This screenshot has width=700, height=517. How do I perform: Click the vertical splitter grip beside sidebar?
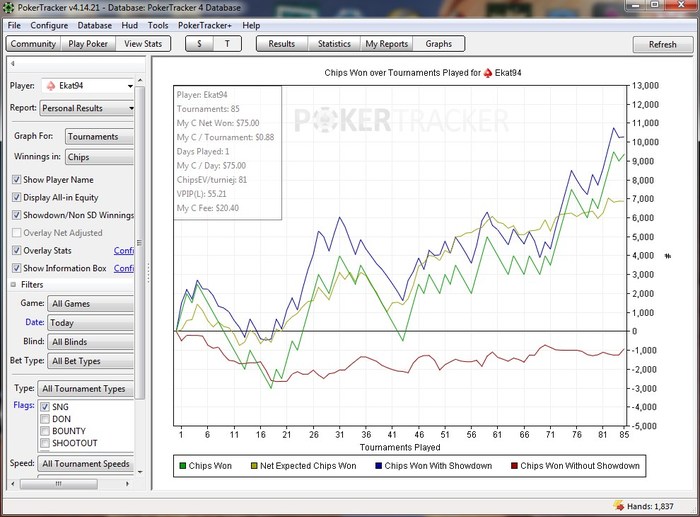148,272
